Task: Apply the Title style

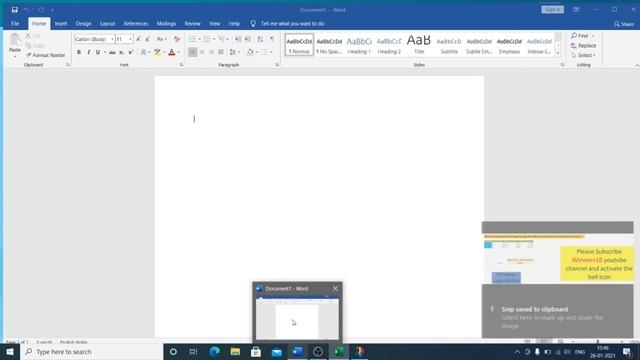Action: coord(419,45)
